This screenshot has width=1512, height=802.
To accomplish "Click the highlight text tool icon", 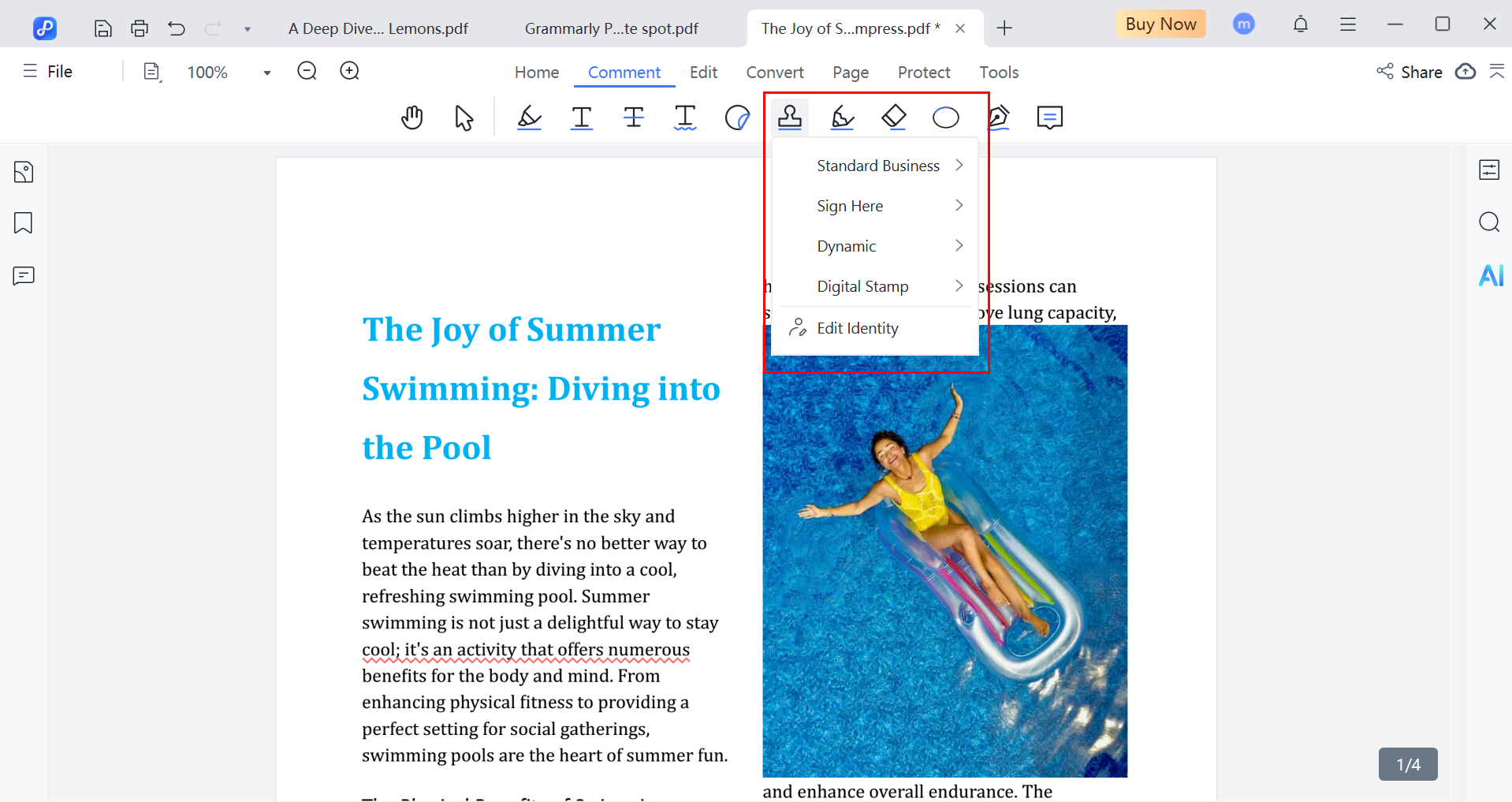I will [529, 118].
